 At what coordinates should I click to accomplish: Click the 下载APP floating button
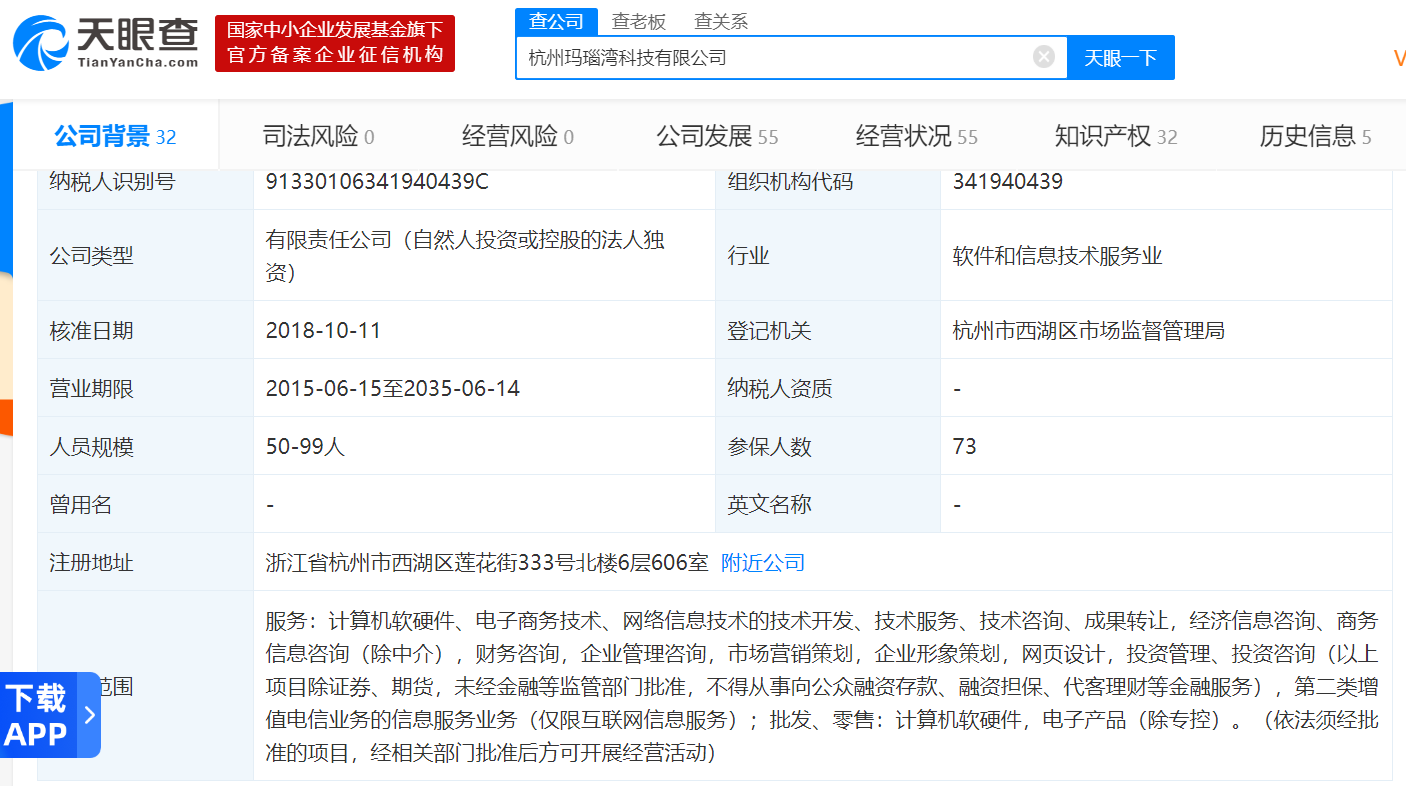[50, 715]
